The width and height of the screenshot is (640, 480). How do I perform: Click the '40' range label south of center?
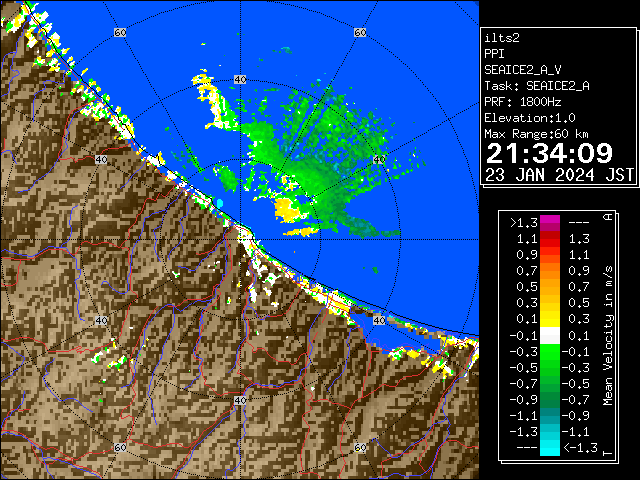point(240,400)
